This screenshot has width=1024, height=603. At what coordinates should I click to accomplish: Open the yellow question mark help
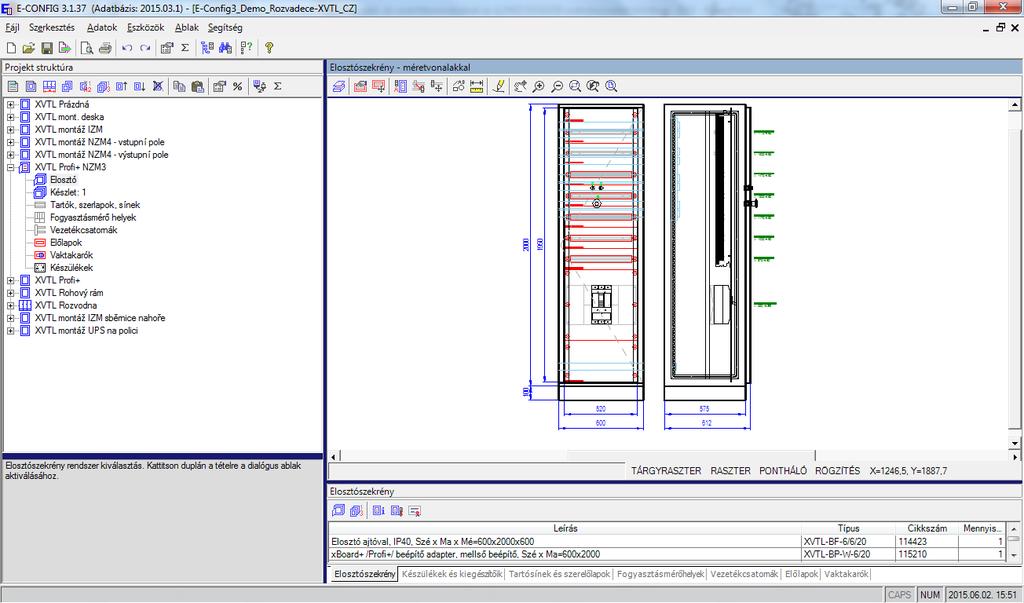coord(269,48)
